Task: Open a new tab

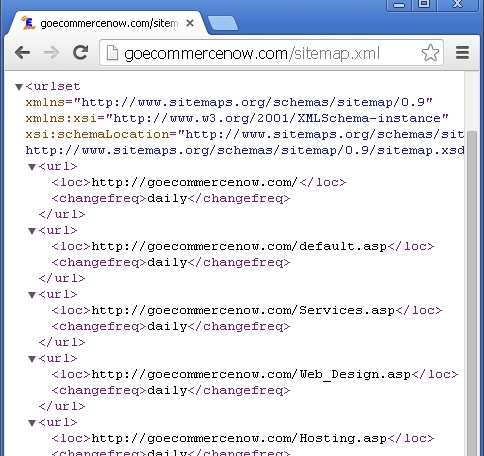Action: (x=223, y=23)
